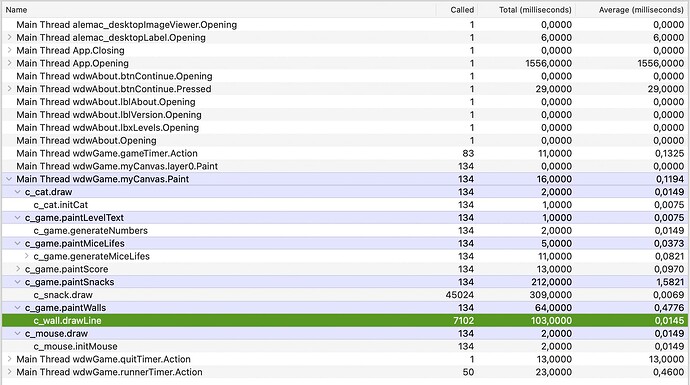The image size is (690, 385).
Task: Collapse the c_game.paintMiceLifes node
Action: pyautogui.click(x=18, y=243)
